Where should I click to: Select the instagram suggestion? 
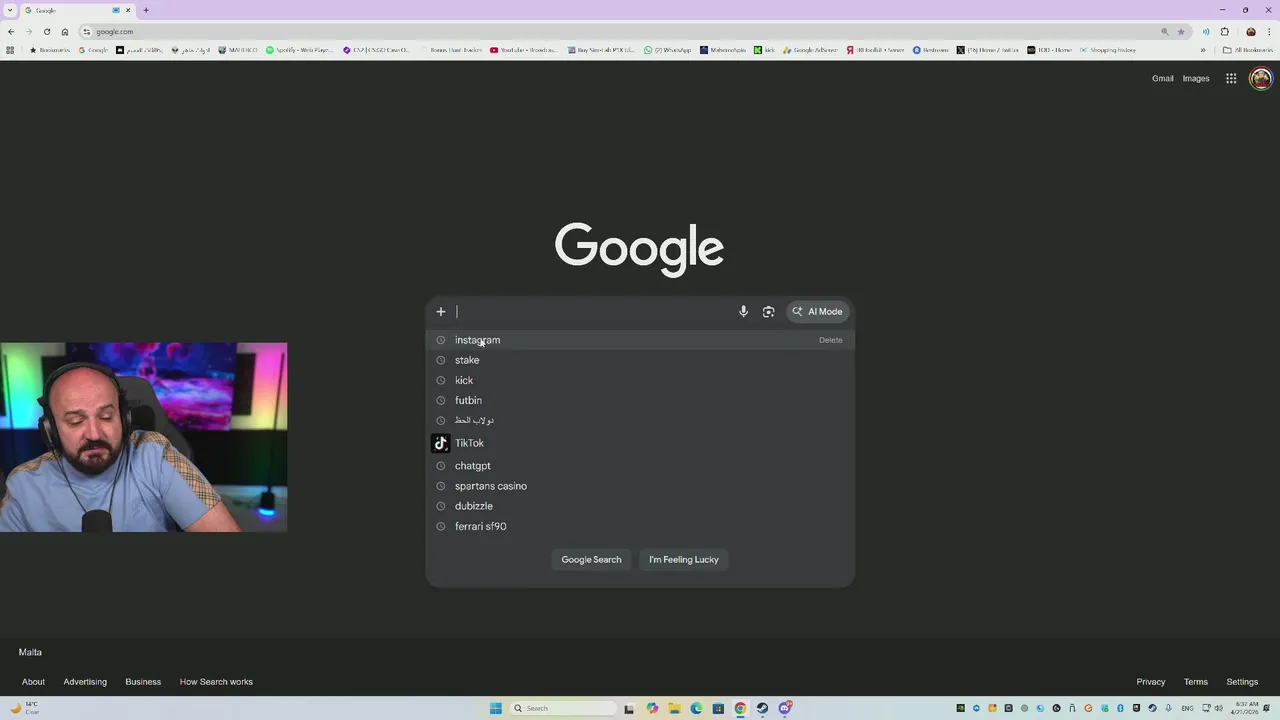coord(640,340)
